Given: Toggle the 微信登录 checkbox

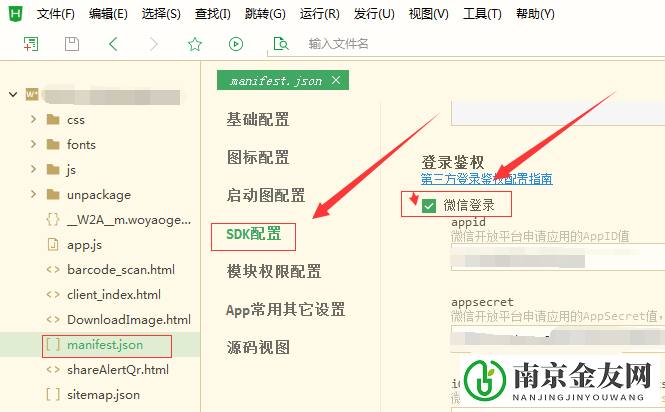Looking at the screenshot, I should (429, 206).
